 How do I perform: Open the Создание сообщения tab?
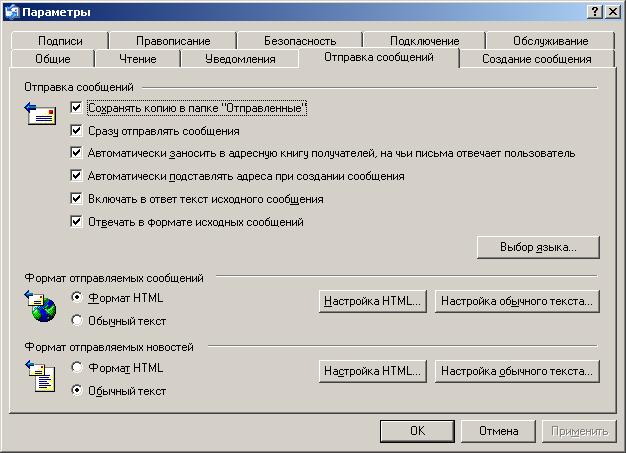[x=537, y=59]
